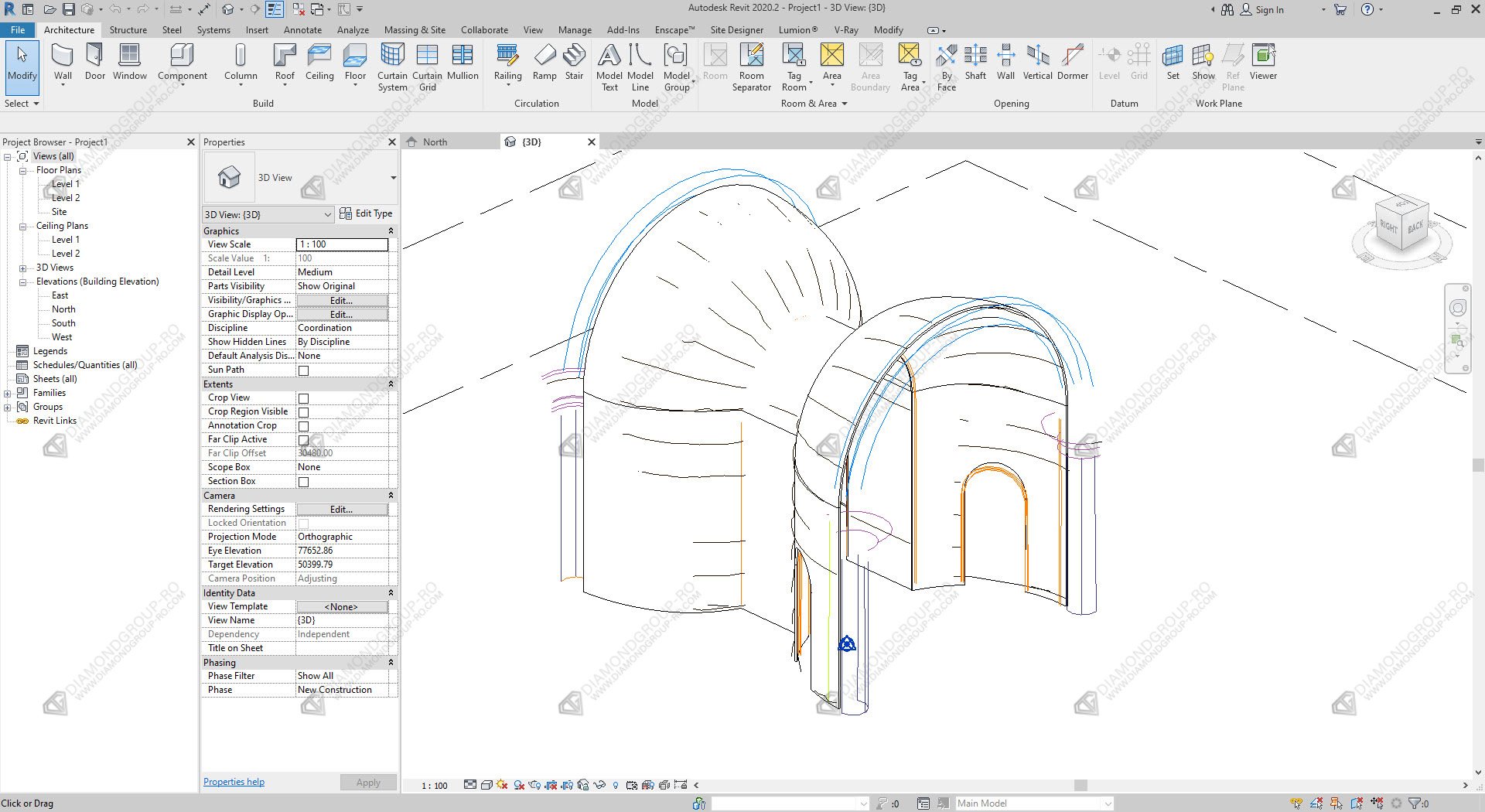Select the Ceiling tool

tap(319, 63)
